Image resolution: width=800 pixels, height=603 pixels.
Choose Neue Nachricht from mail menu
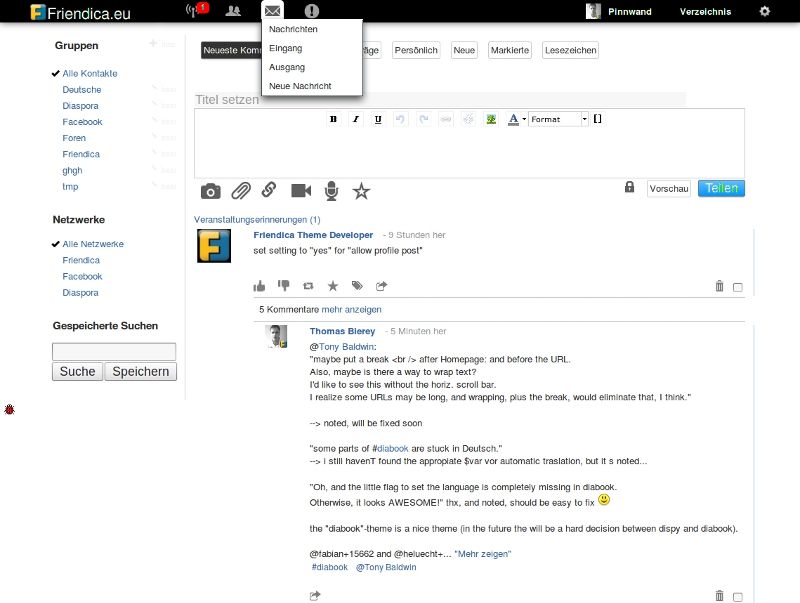[300, 86]
